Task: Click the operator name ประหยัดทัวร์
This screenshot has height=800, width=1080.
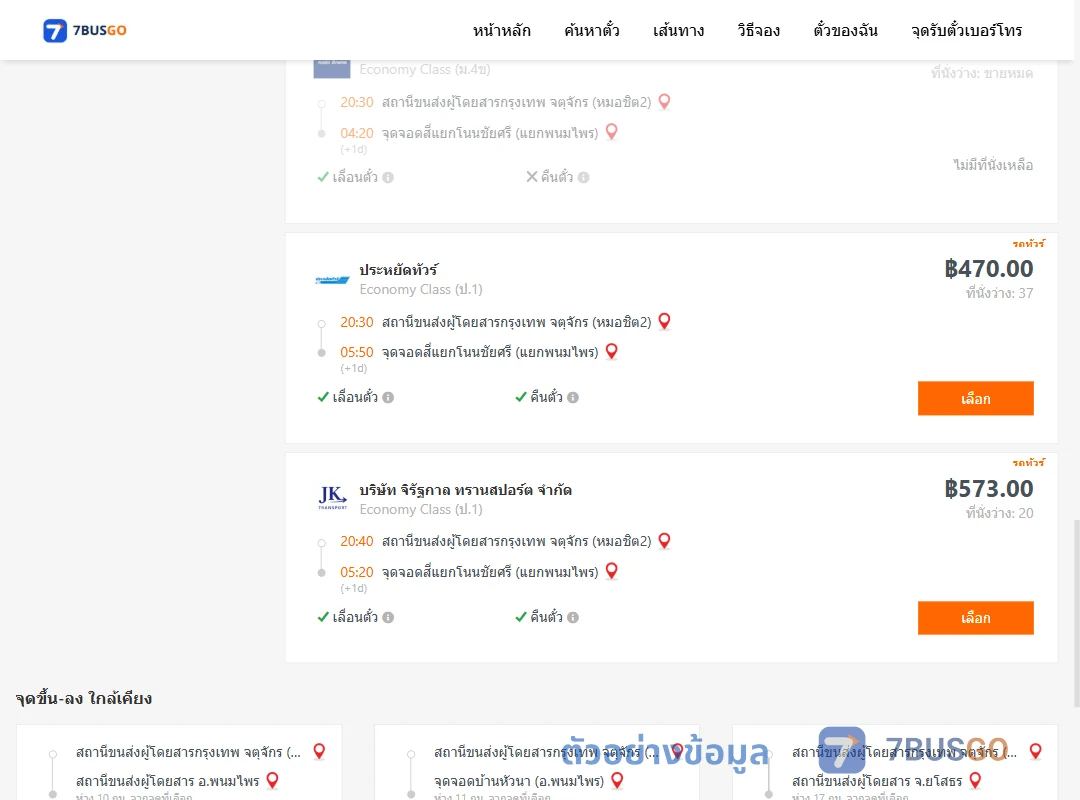Action: (x=398, y=269)
